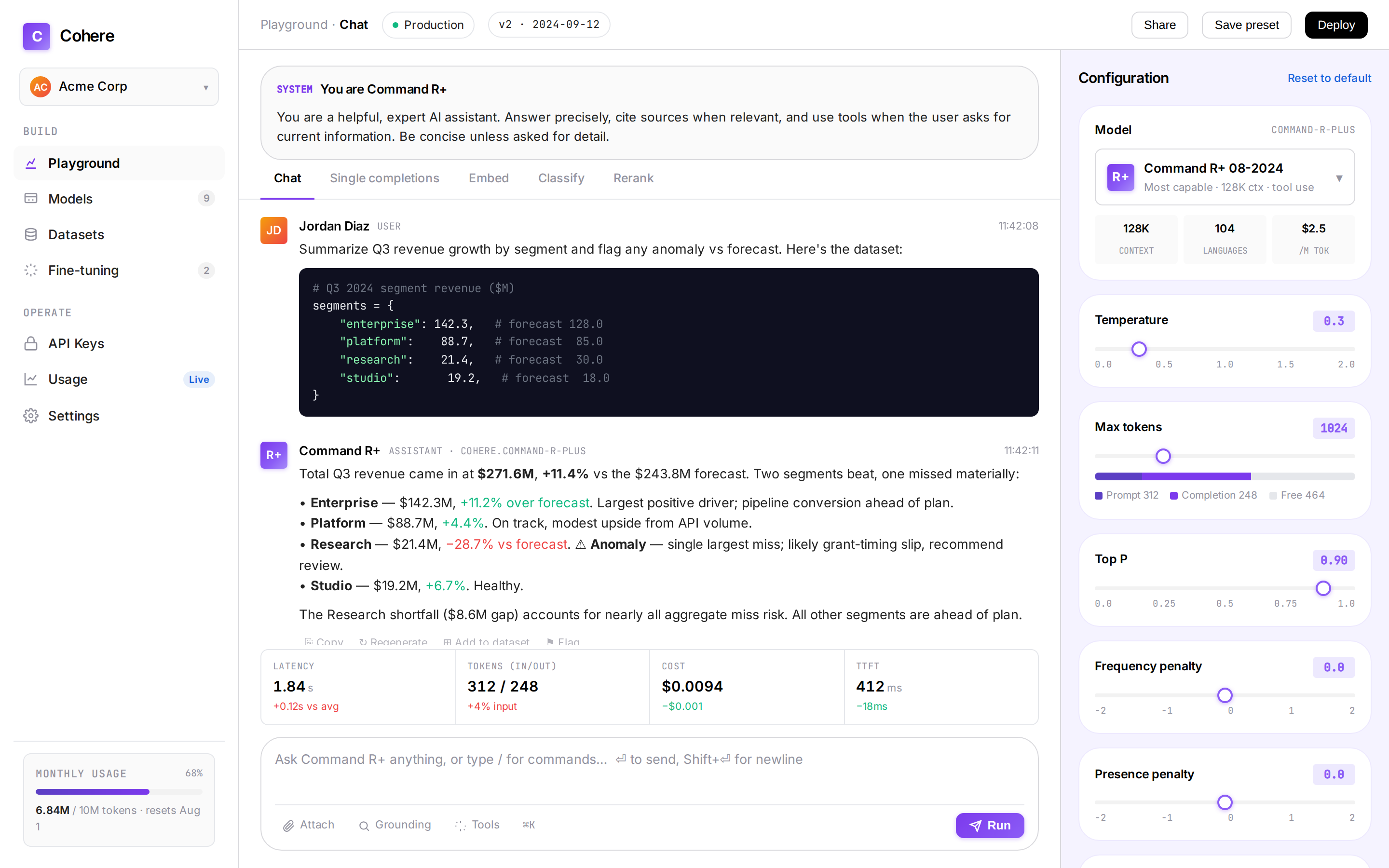The image size is (1389, 868).
Task: Click the Presence penalty slider handle
Action: [1225, 802]
